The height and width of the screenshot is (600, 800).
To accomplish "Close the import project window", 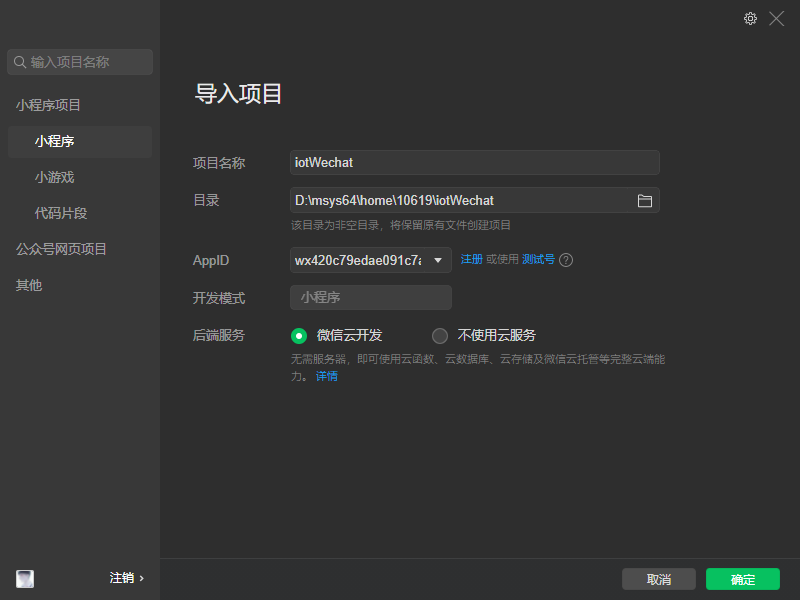I will [x=777, y=19].
